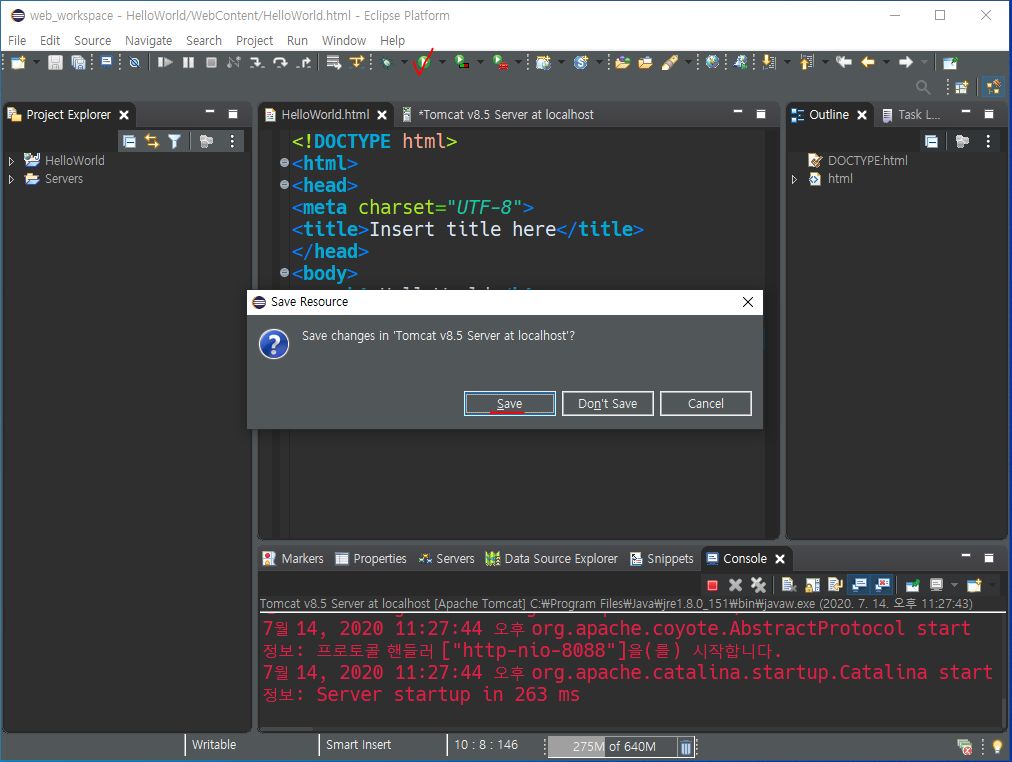Click the memory garbage collector trash icon
The height and width of the screenshot is (762, 1012).
(685, 747)
